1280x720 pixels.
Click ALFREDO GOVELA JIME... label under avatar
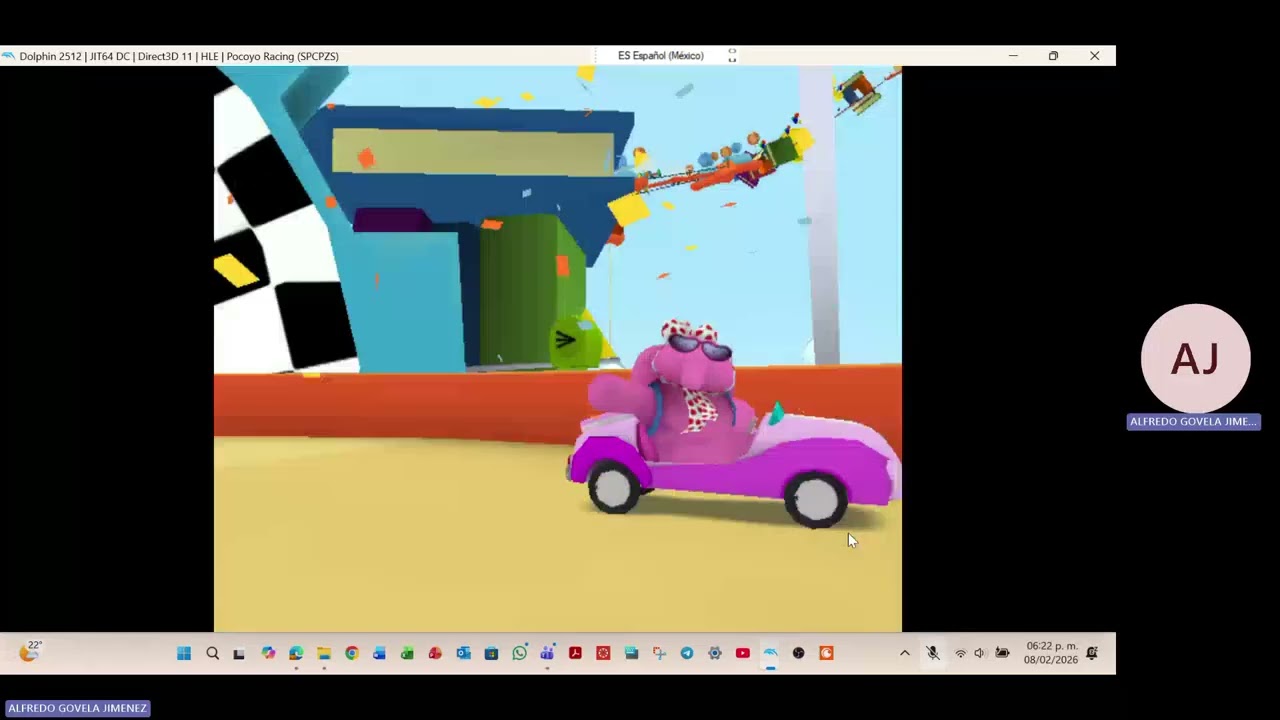click(1193, 421)
